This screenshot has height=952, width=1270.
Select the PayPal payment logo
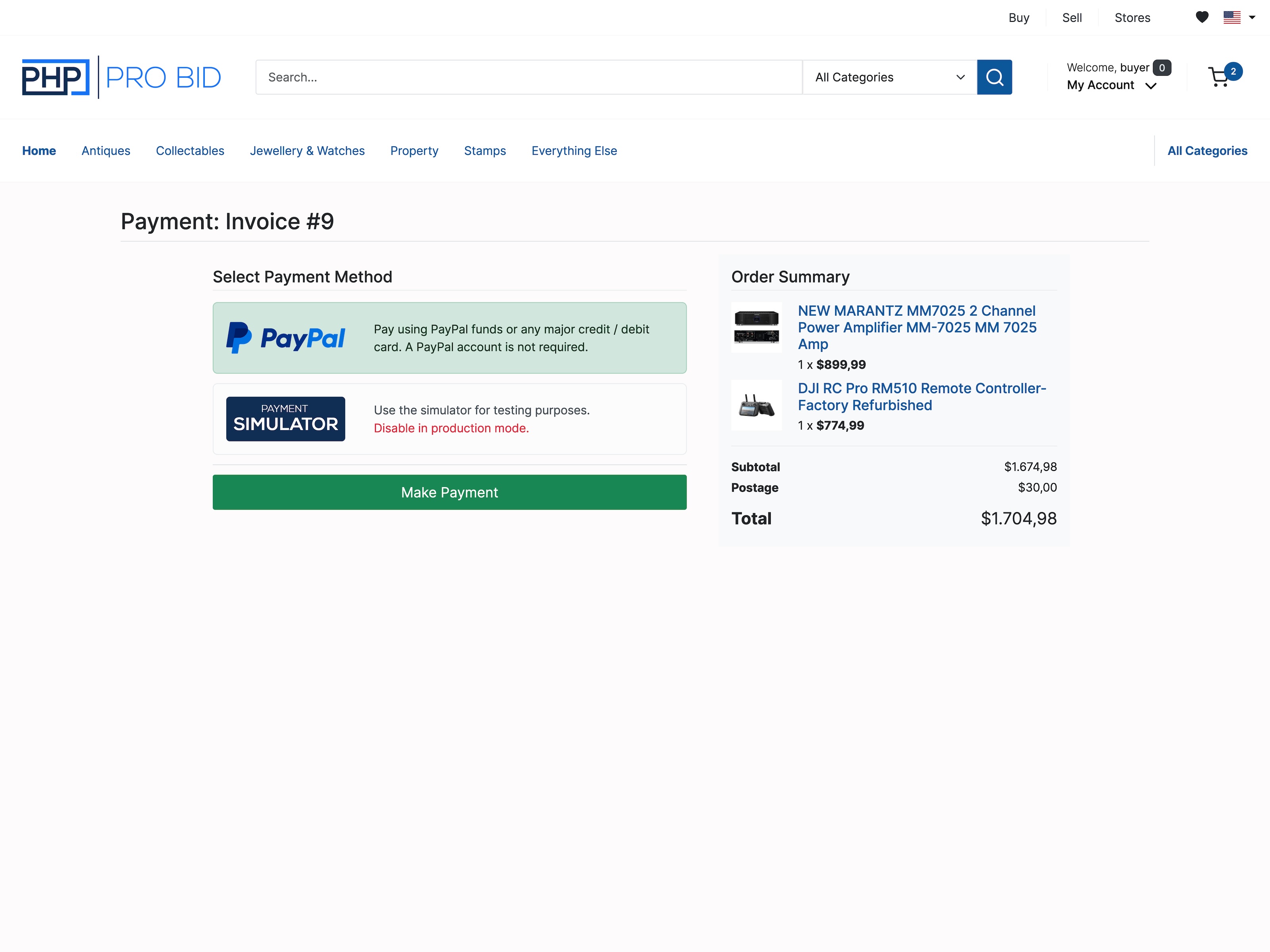pos(287,338)
